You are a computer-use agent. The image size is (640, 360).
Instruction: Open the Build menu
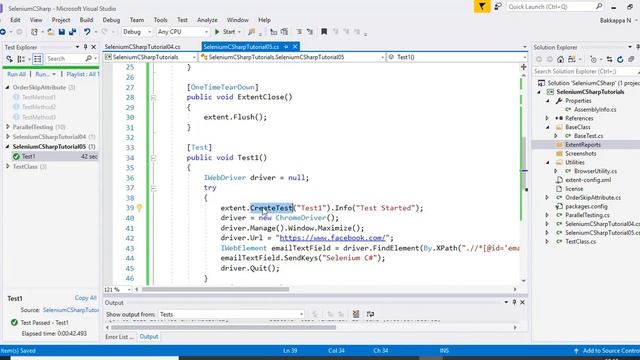coord(86,20)
